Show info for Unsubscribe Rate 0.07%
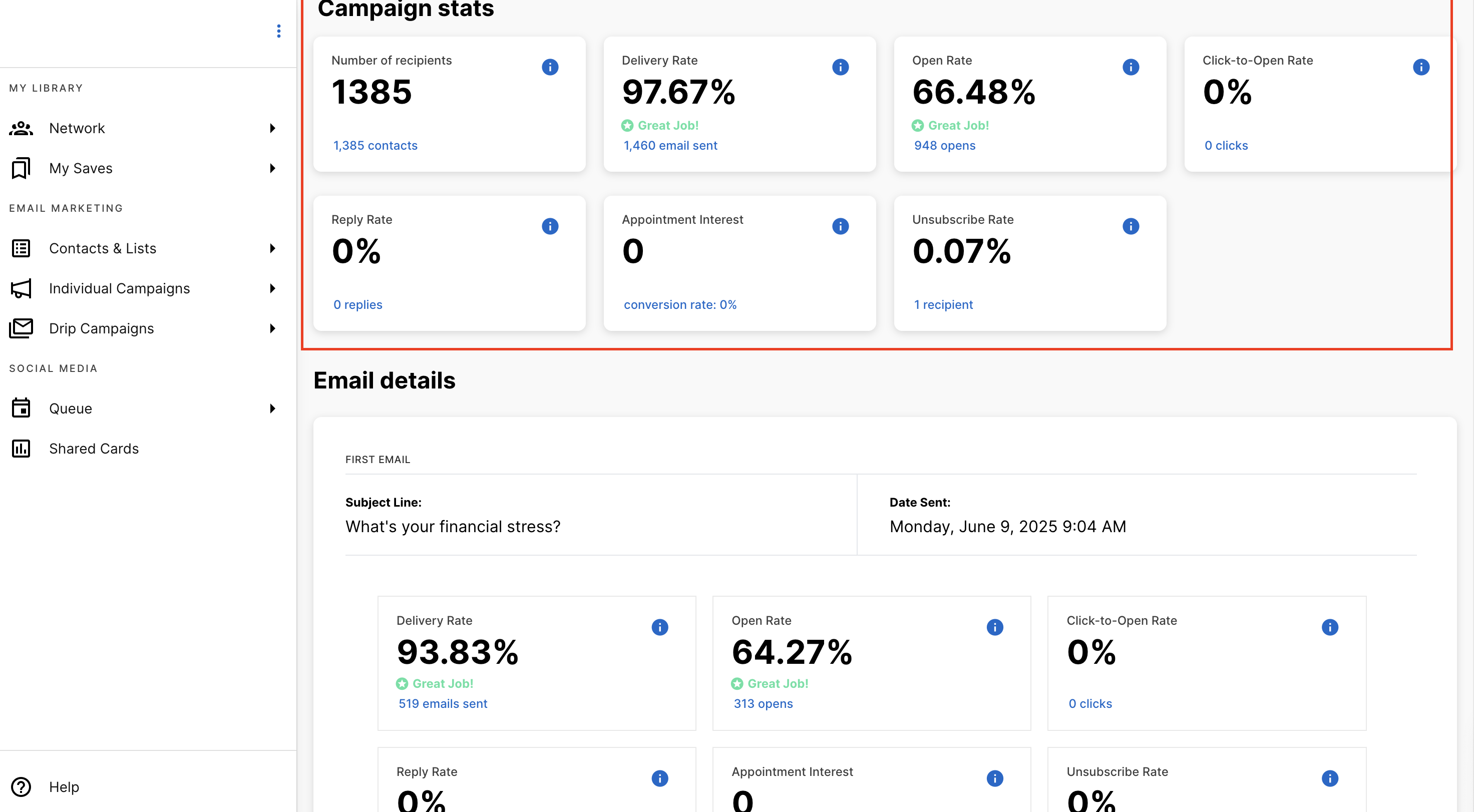The height and width of the screenshot is (812, 1474). [1131, 226]
